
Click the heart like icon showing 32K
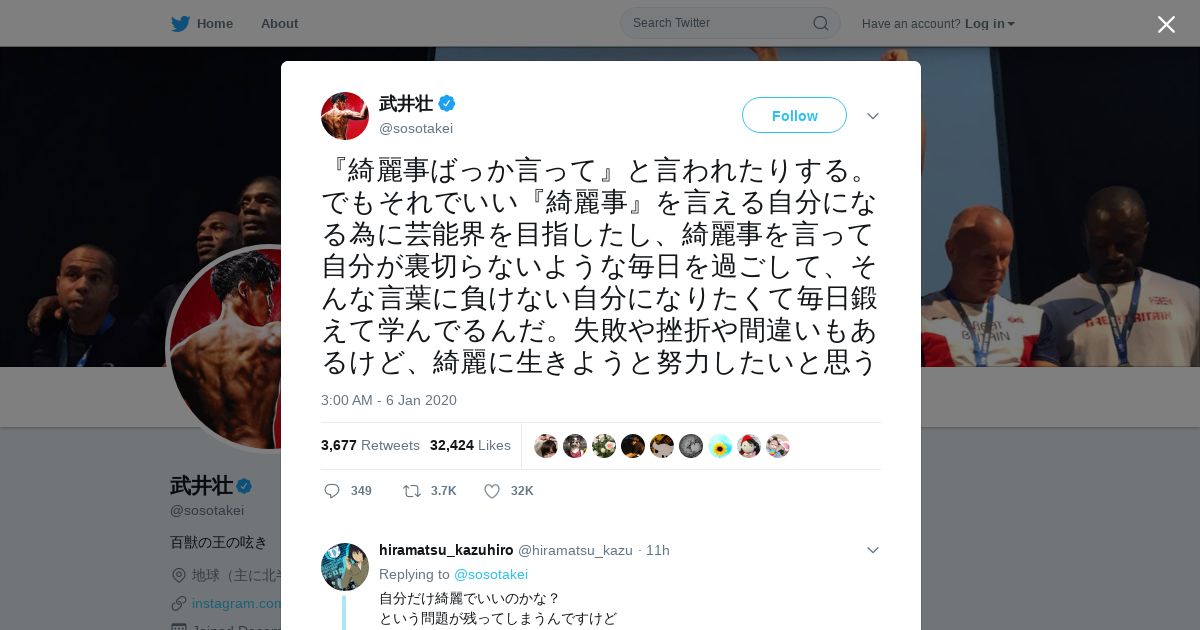point(492,491)
